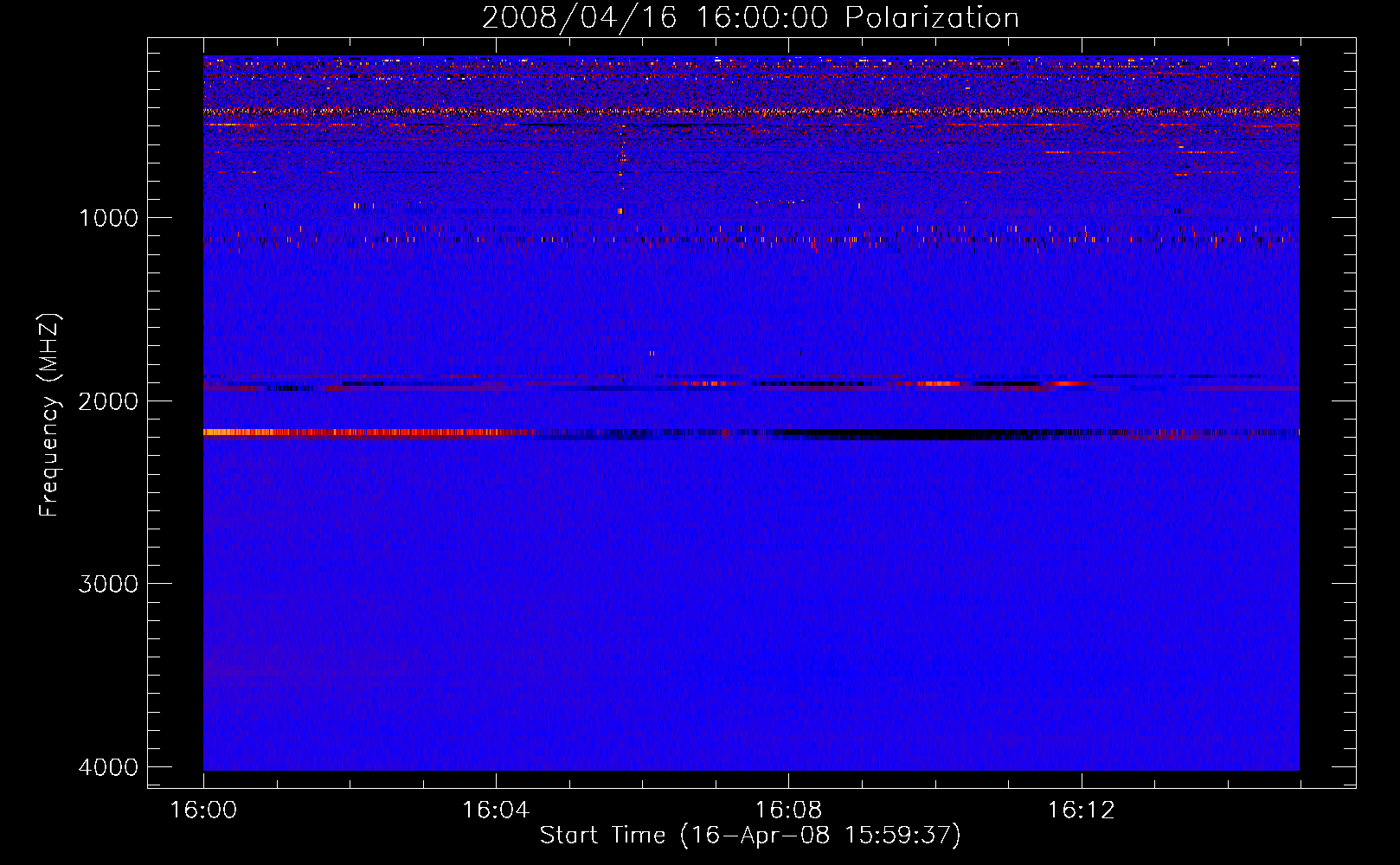Click the 16:04 time tick label

pos(496,811)
